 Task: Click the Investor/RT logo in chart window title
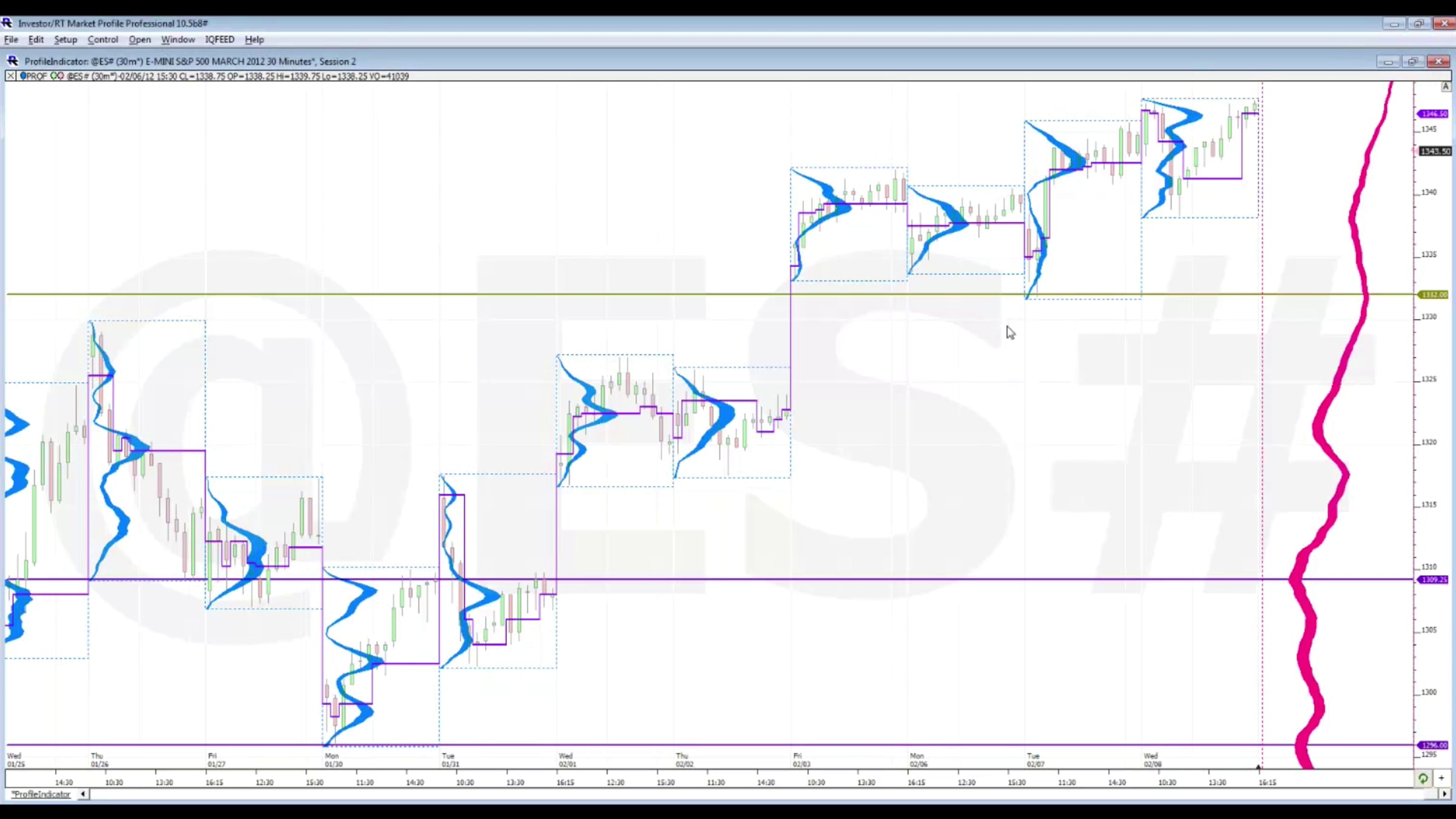click(x=13, y=61)
